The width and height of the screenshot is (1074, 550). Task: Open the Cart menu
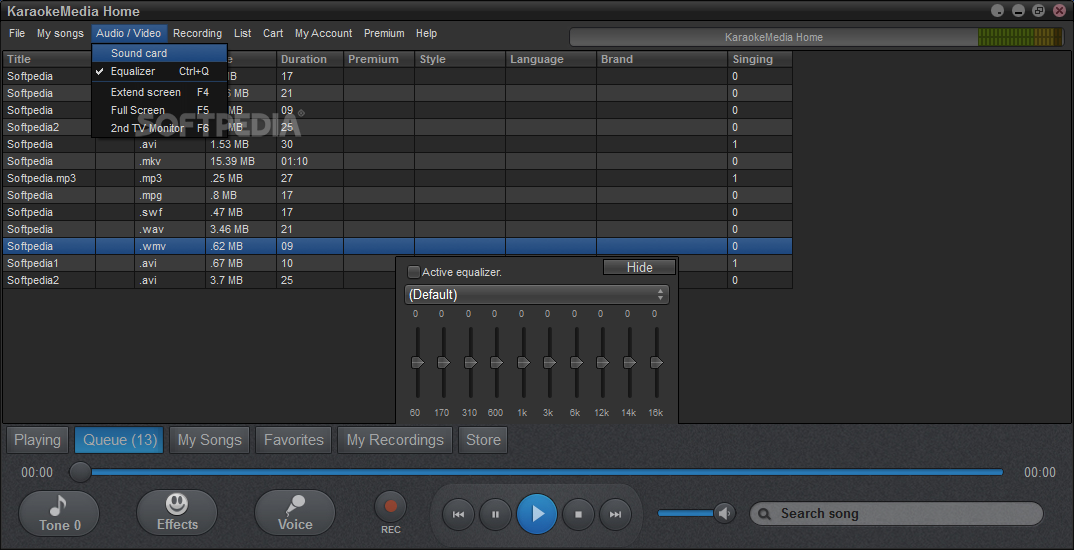pyautogui.click(x=273, y=33)
